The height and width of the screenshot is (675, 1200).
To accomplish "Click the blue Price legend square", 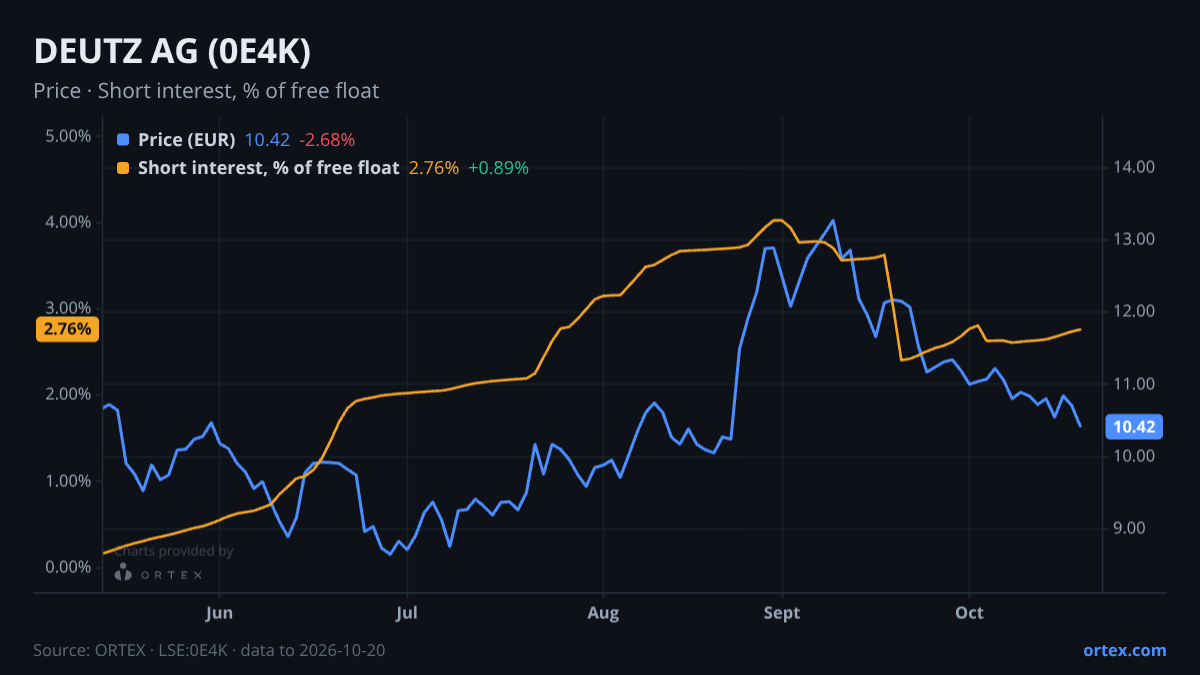I will (123, 140).
